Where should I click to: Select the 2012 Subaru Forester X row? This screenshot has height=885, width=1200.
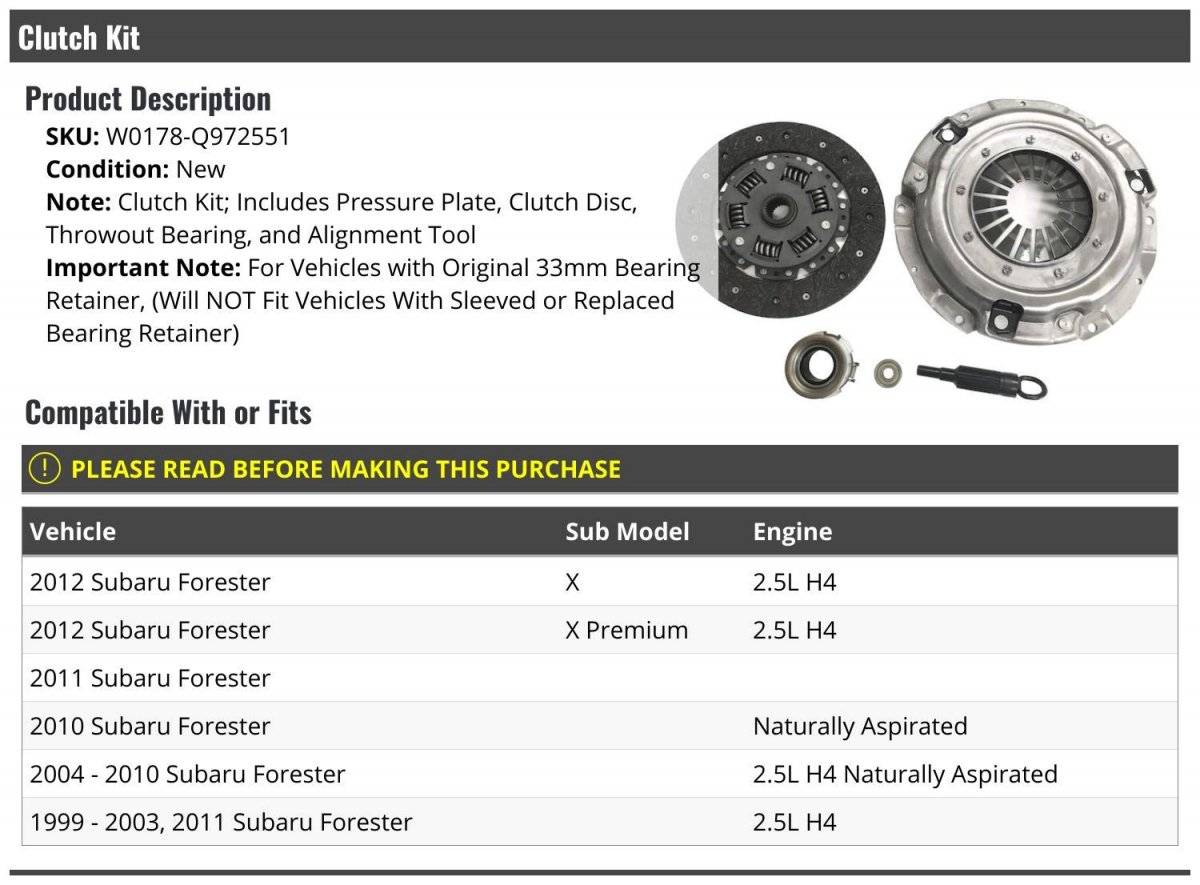tap(150, 582)
